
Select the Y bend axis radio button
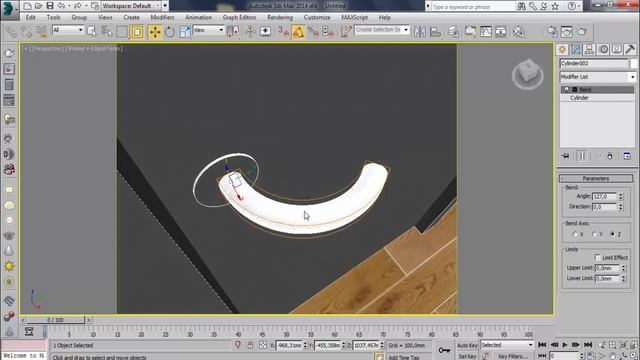pos(594,234)
